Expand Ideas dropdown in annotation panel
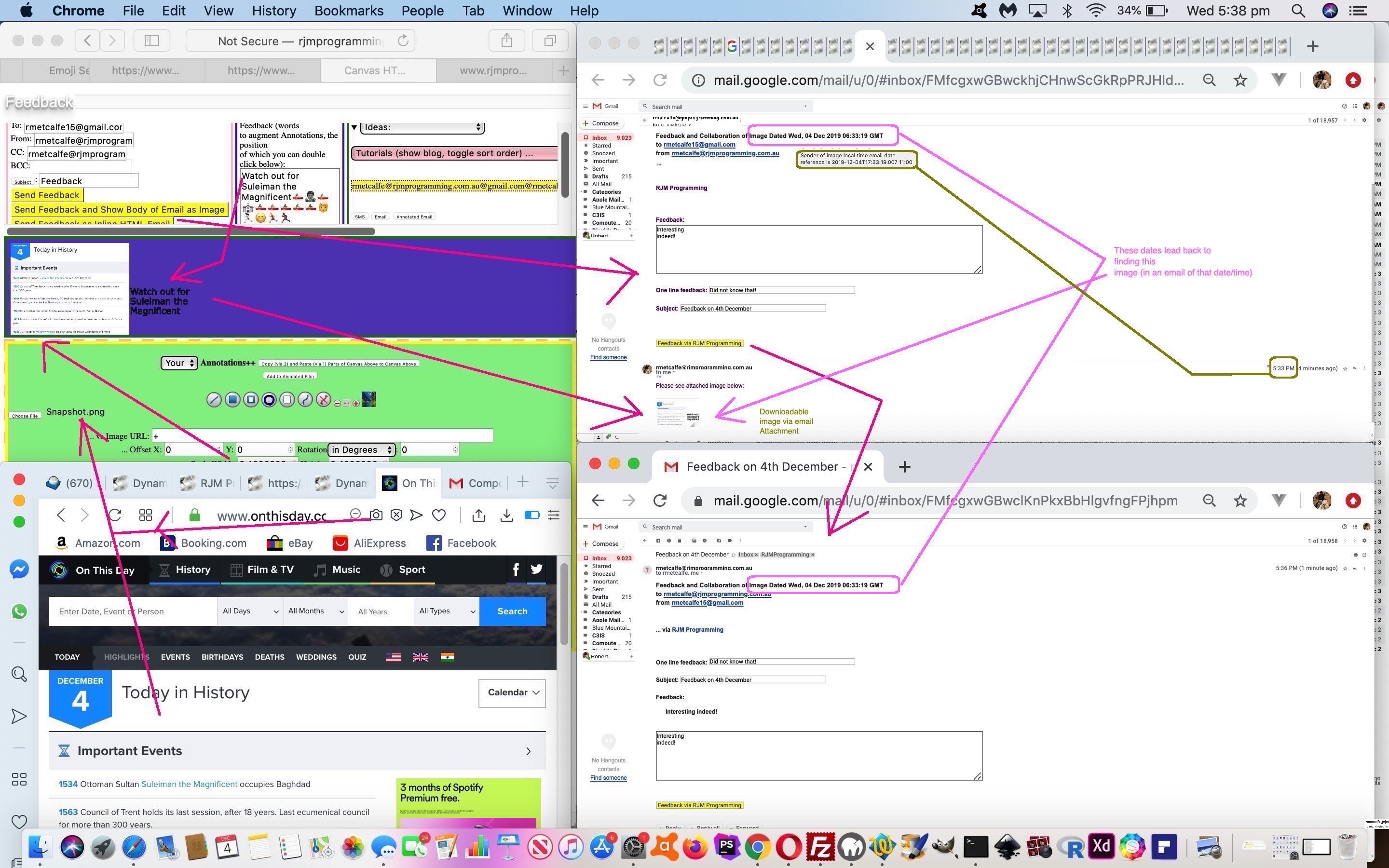Image resolution: width=1389 pixels, height=868 pixels. (421, 126)
